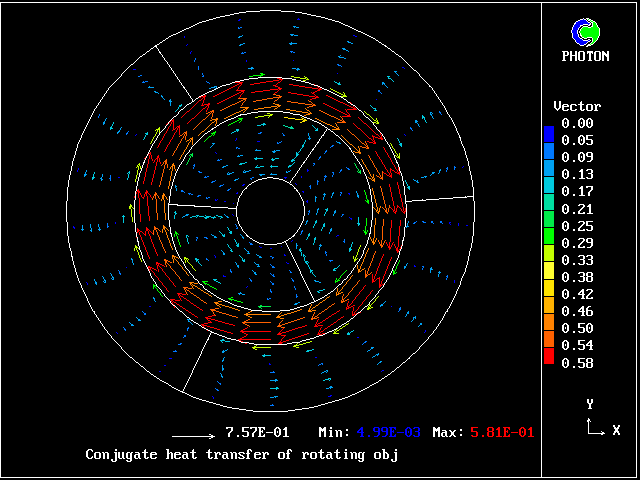Click the X axis label
The width and height of the screenshot is (640, 480).
616,431
